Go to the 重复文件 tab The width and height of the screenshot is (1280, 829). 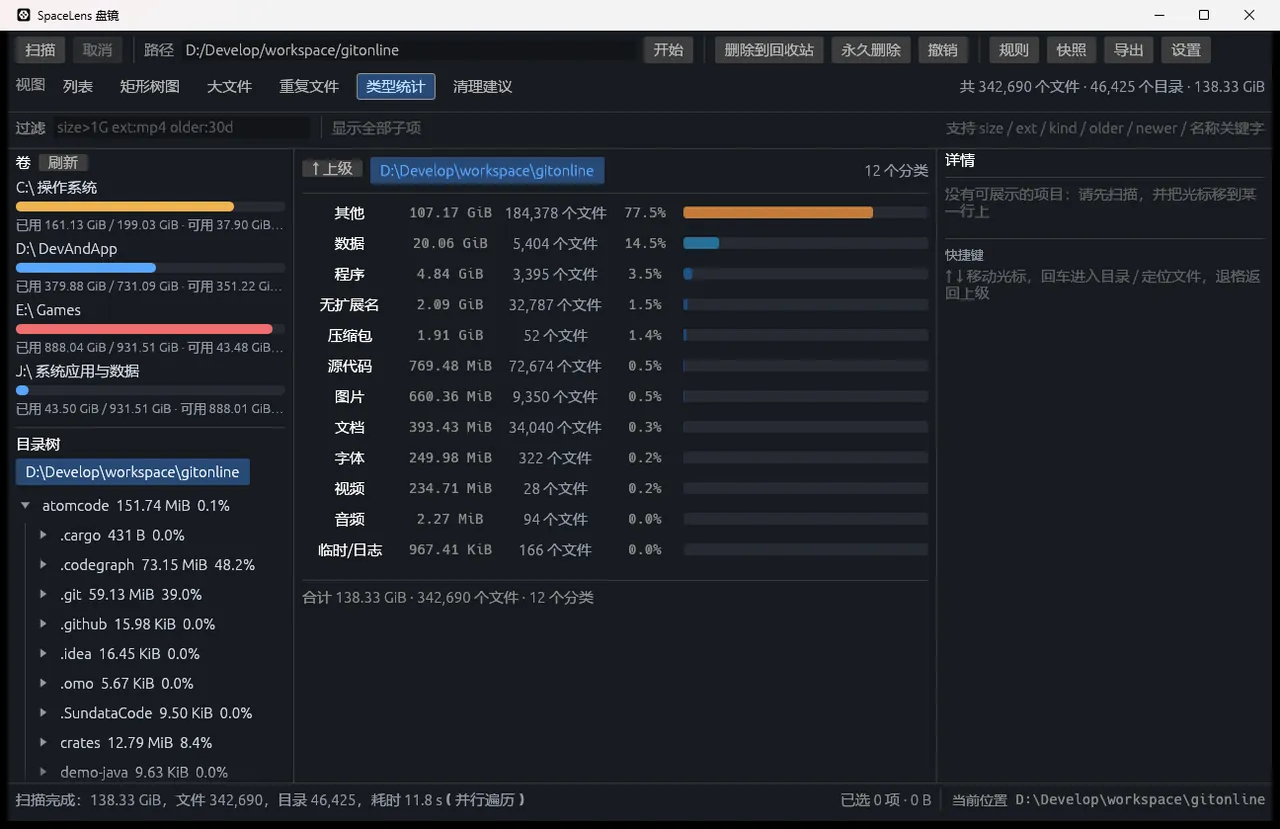click(x=309, y=87)
